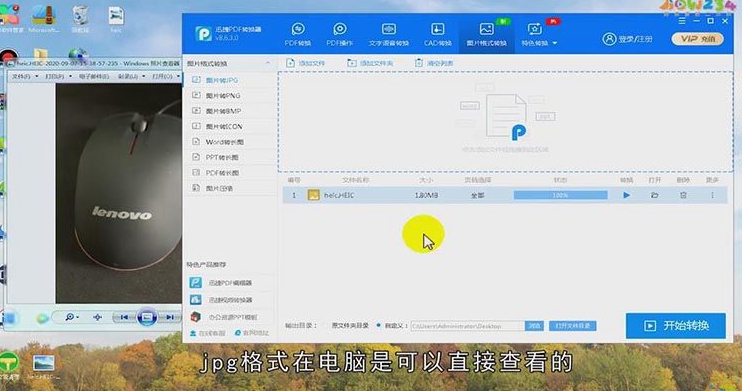The height and width of the screenshot is (391, 742).
Task: Click the helc.HEIC file name
Action: 339,195
